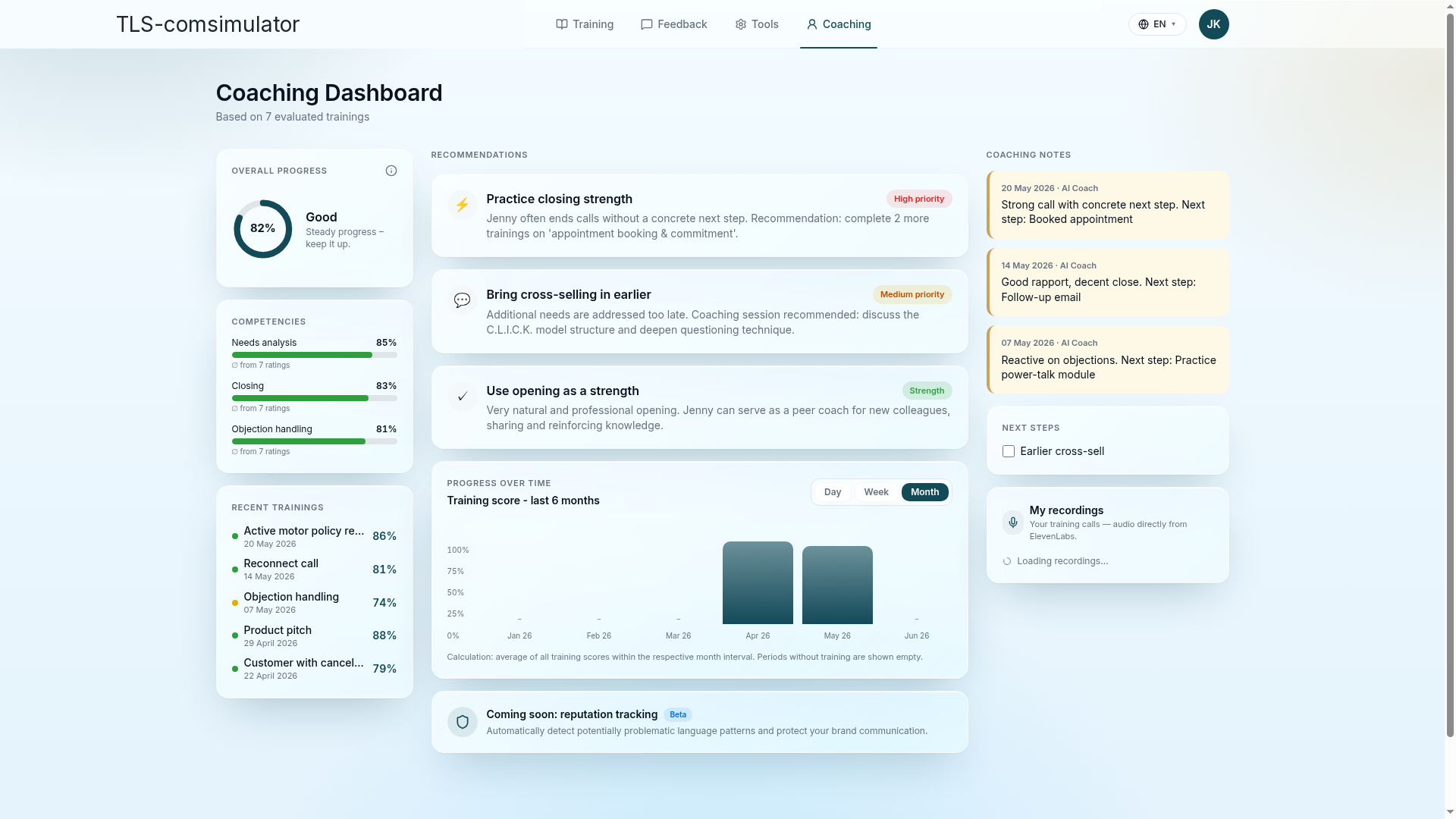Open the Product pitch training entry
Viewport: 1456px width, 819px height.
[x=314, y=635]
